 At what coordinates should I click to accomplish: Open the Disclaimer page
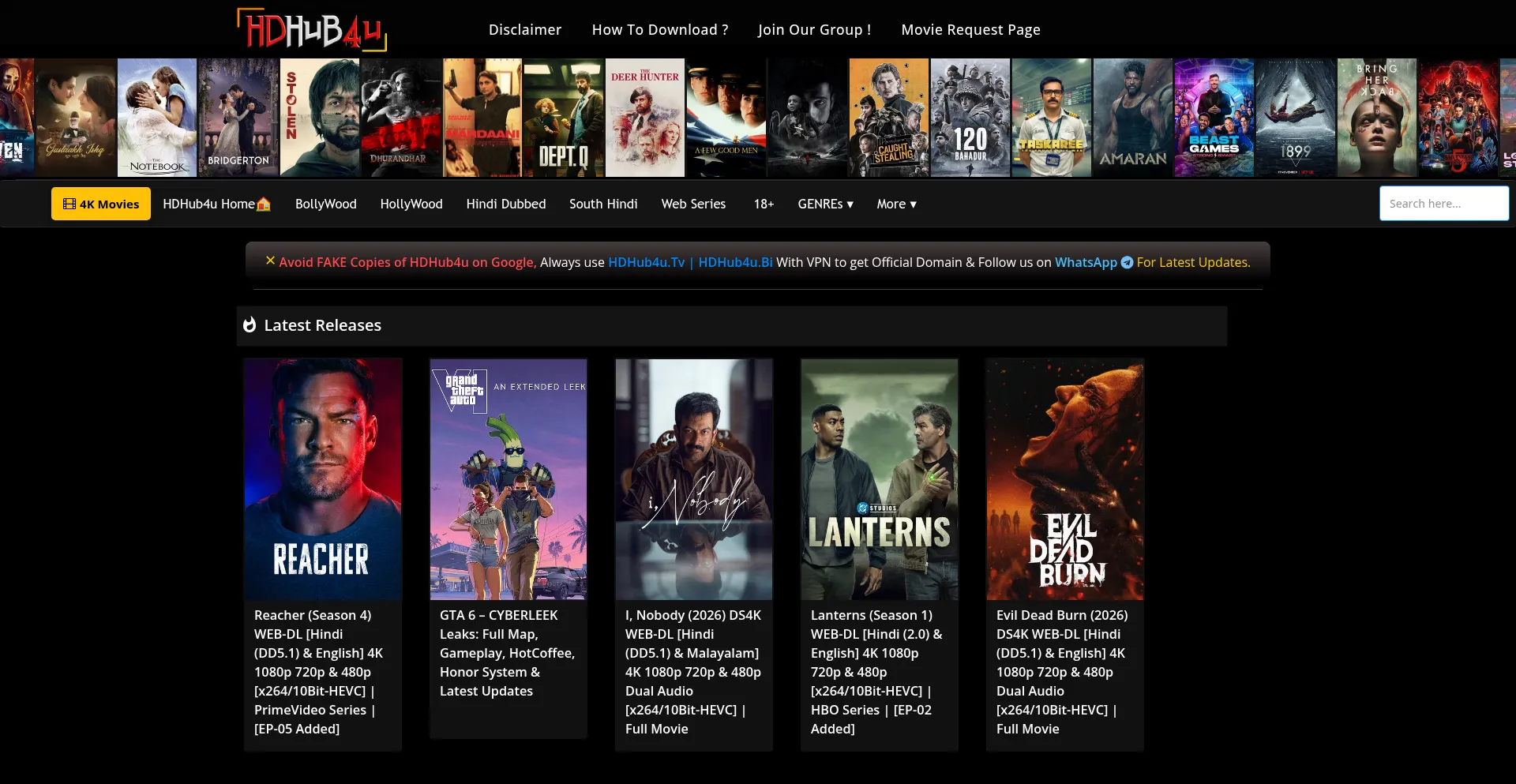525,30
